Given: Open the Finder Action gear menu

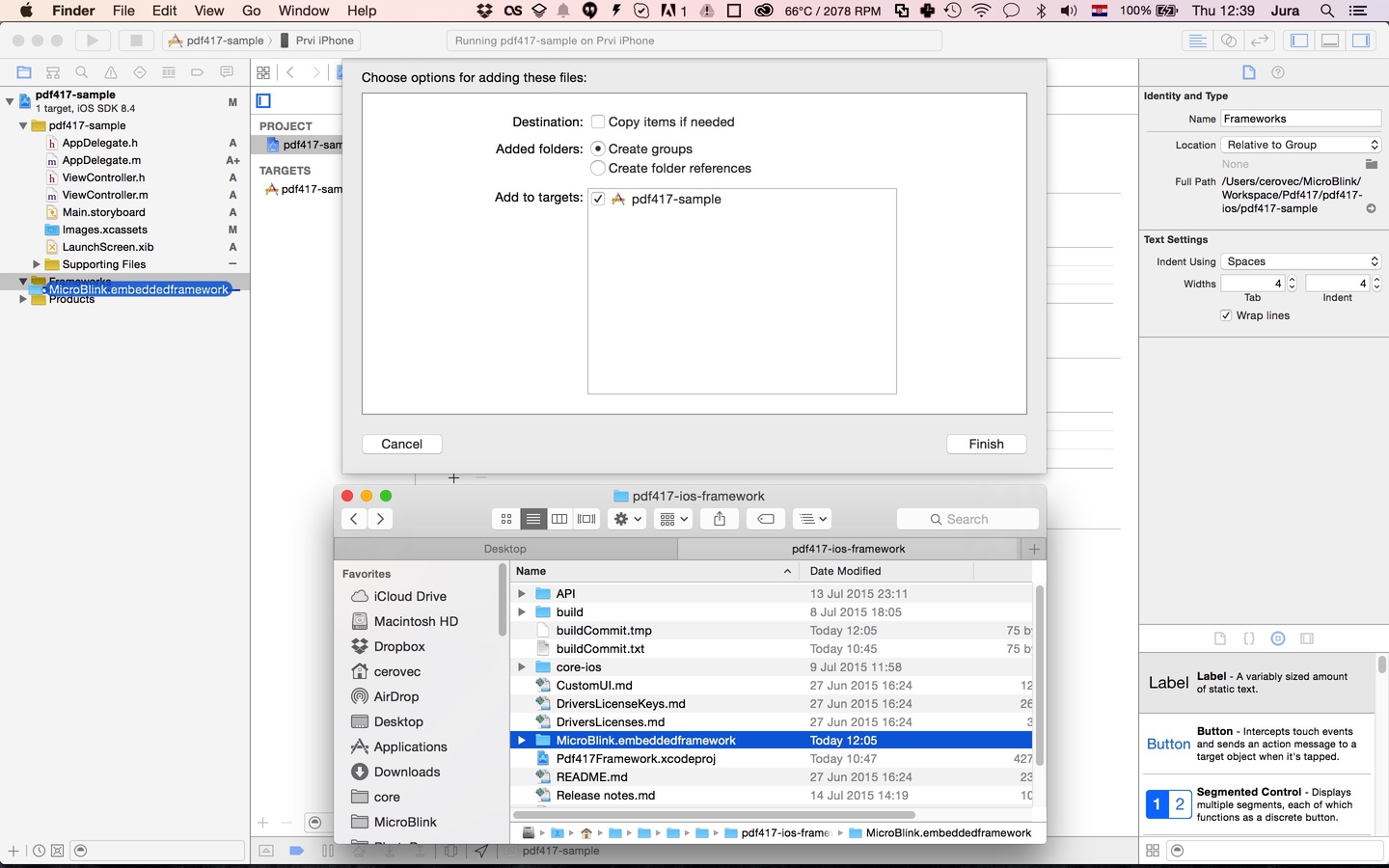Looking at the screenshot, I should tap(627, 519).
